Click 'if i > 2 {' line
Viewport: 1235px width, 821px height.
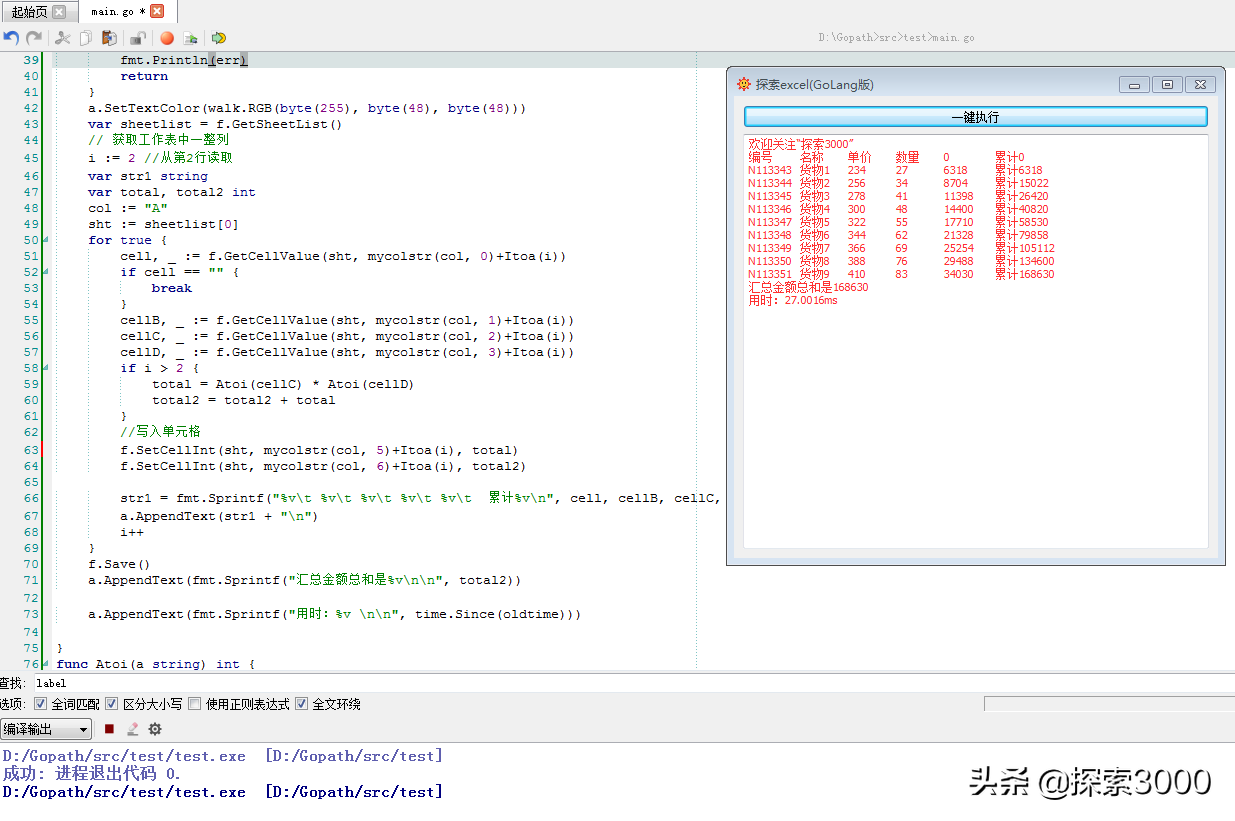(x=160, y=368)
